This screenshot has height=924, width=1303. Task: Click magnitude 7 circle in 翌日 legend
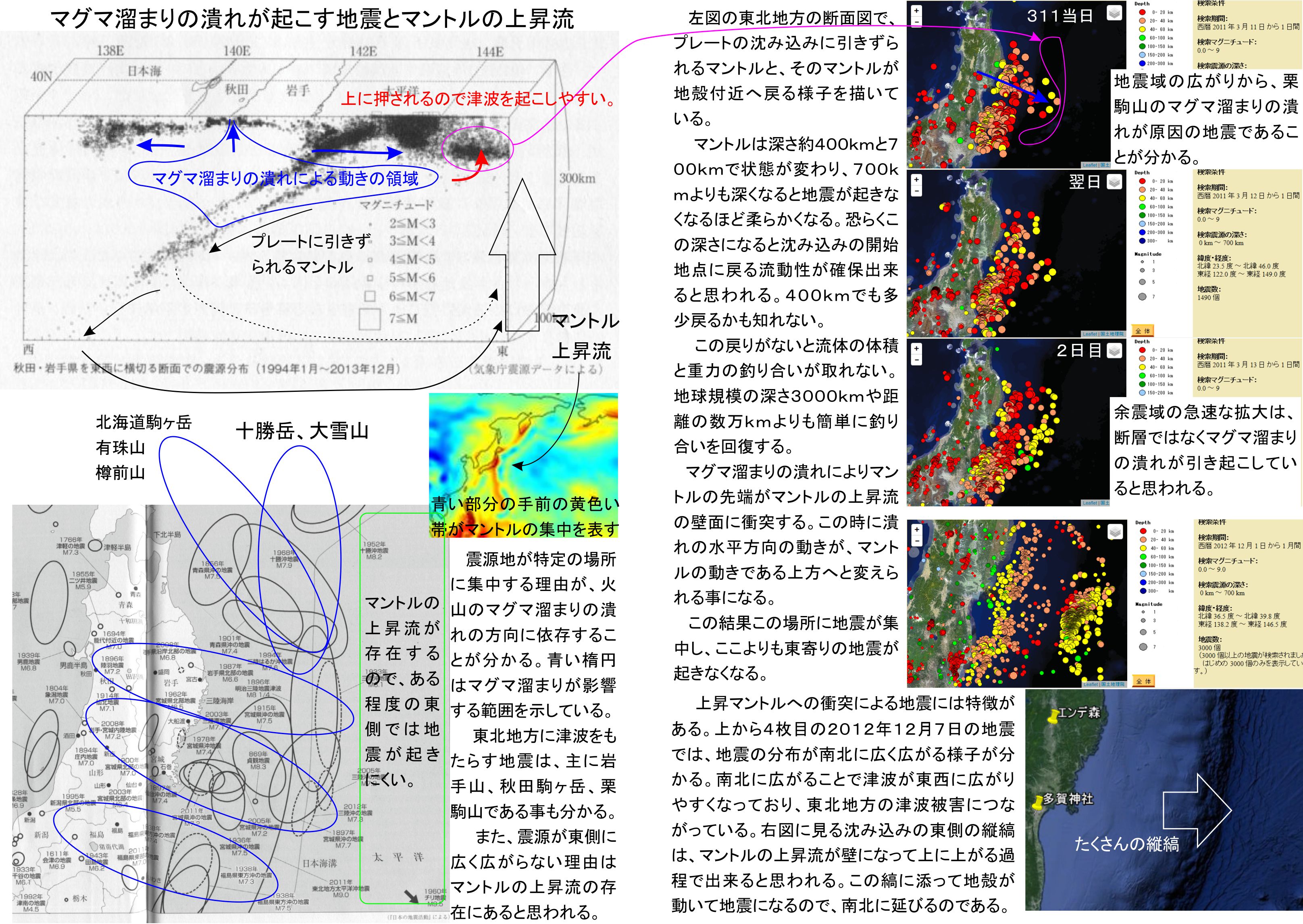point(1143,296)
